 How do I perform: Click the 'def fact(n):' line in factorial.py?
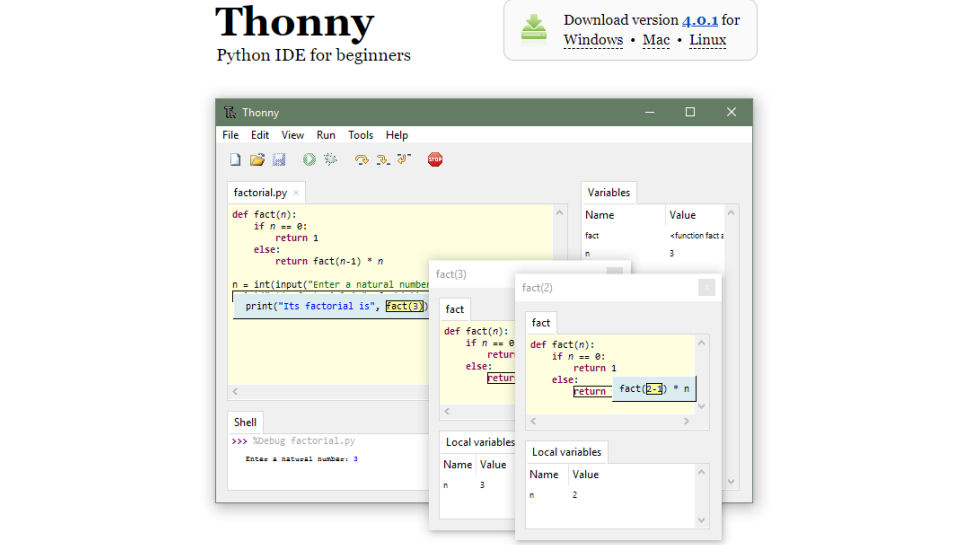(x=264, y=215)
